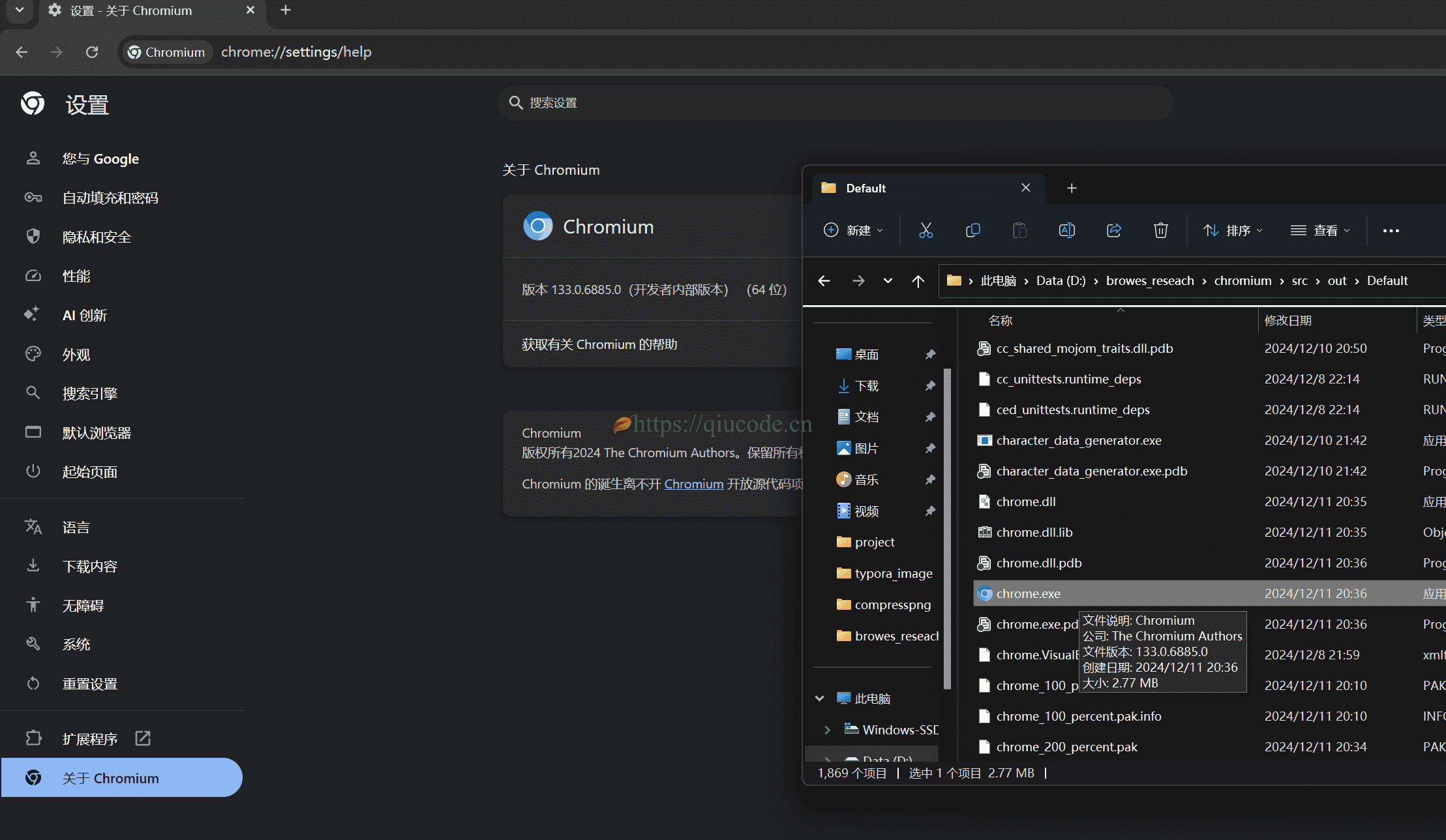Image resolution: width=1446 pixels, height=840 pixels.
Task: Open the 排序 sort dropdown
Action: click(x=1233, y=230)
